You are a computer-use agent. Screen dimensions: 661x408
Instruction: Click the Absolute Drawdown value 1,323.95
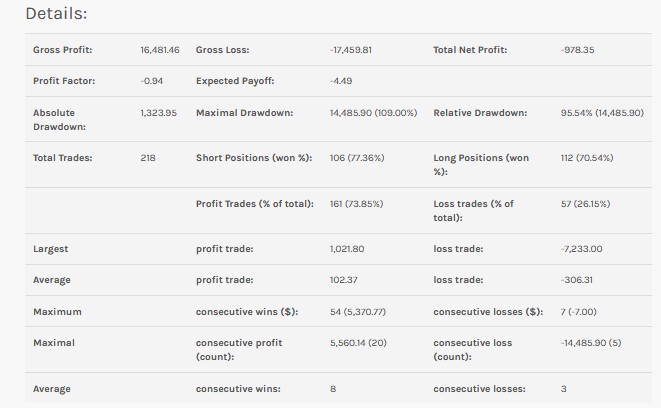[x=158, y=112]
